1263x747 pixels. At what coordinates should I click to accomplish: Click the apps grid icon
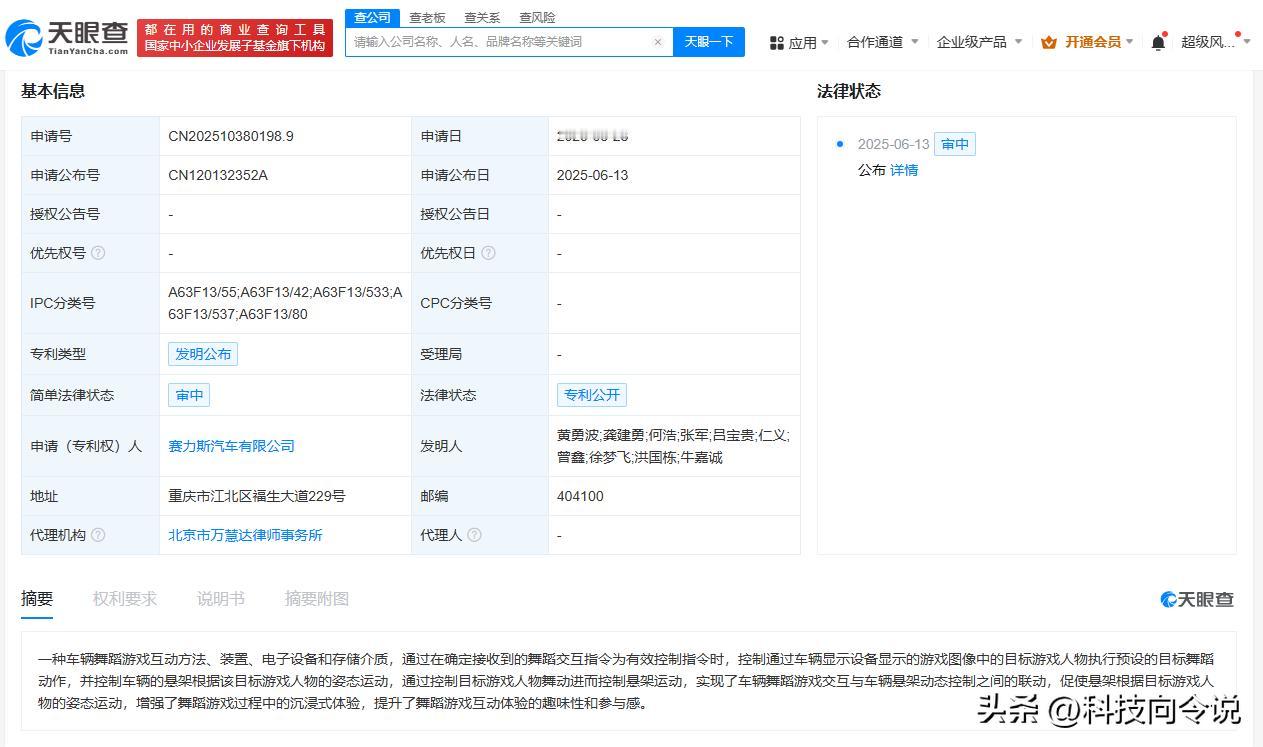point(777,42)
